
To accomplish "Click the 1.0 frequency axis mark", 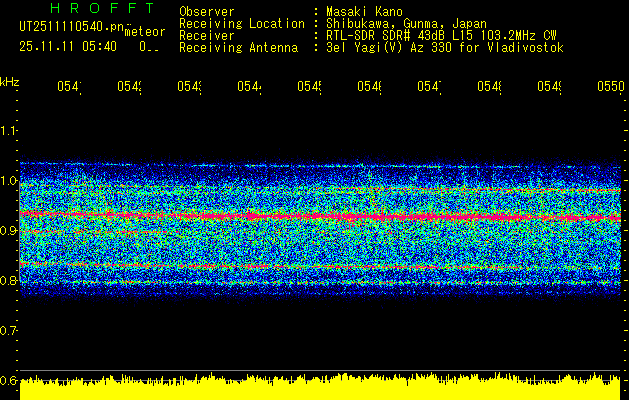I will tap(9, 181).
